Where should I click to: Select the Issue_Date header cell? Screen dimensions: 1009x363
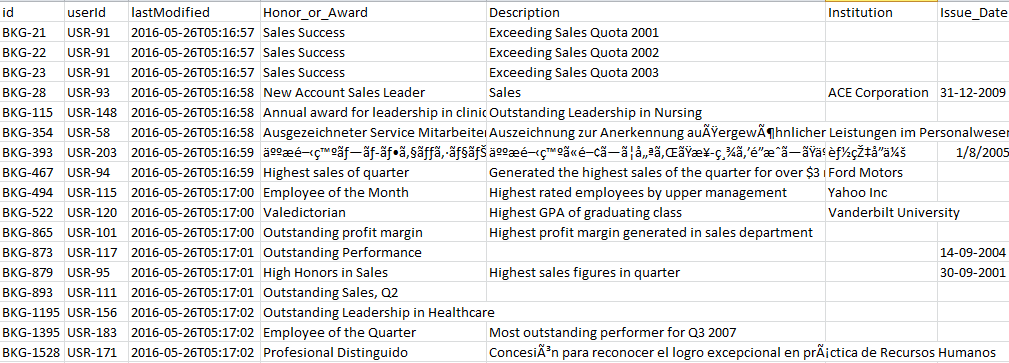coord(973,12)
